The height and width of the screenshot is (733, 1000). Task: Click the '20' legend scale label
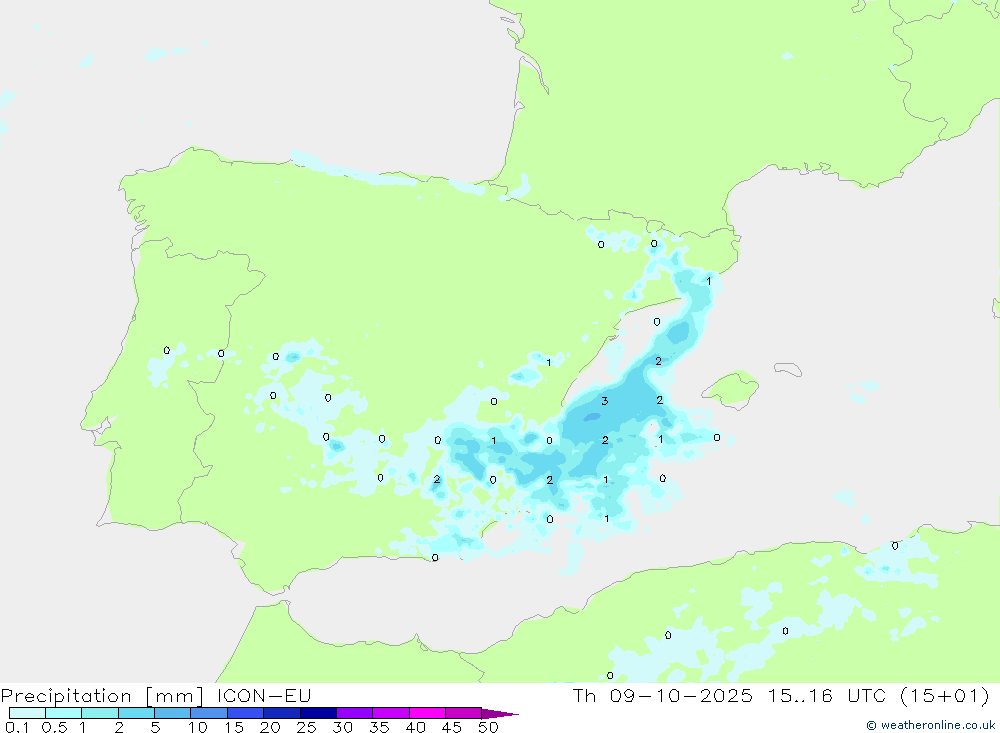[270, 727]
